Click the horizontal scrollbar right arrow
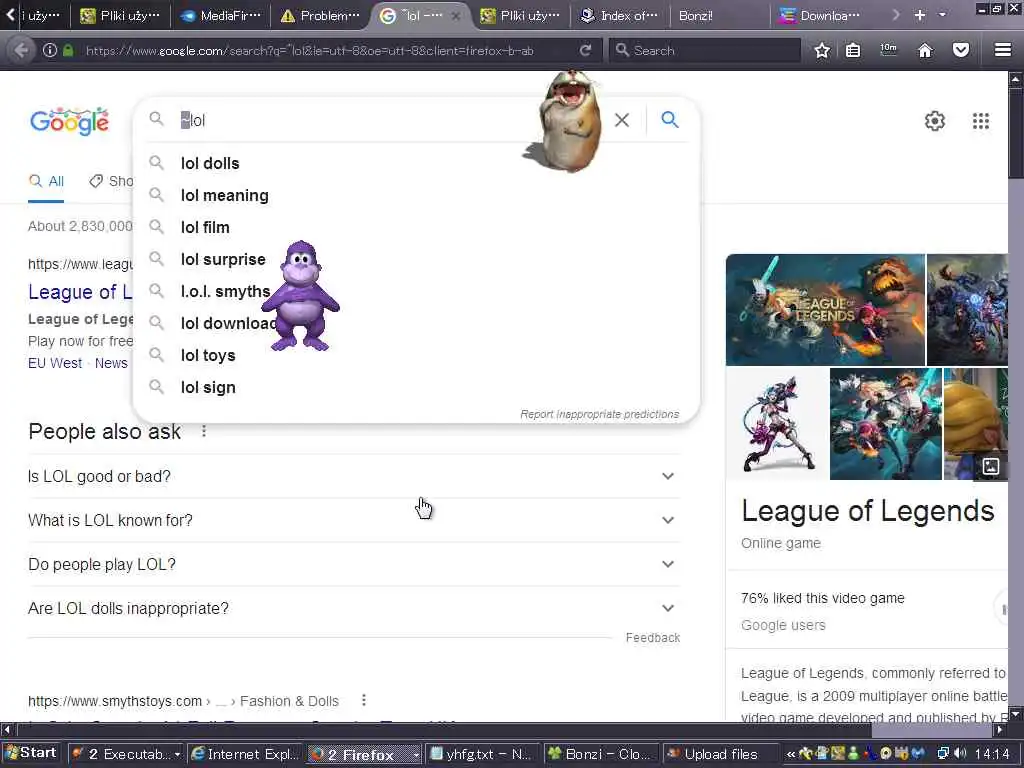Image resolution: width=1024 pixels, height=768 pixels. pyautogui.click(x=1000, y=729)
